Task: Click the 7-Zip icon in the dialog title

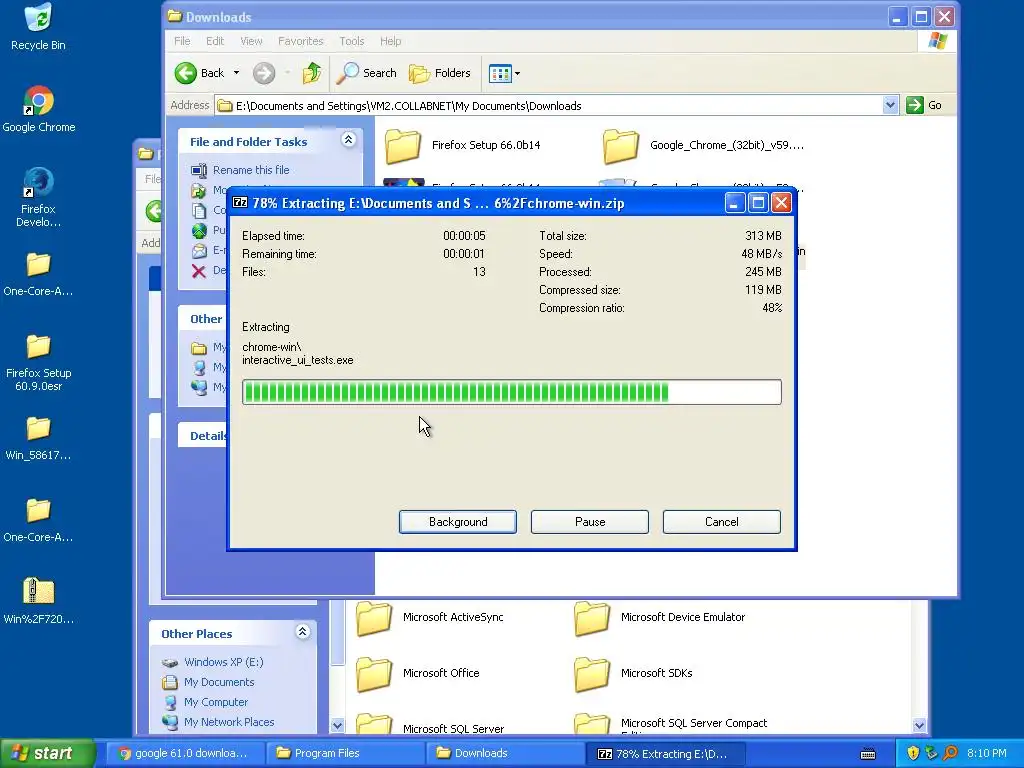Action: tap(240, 202)
